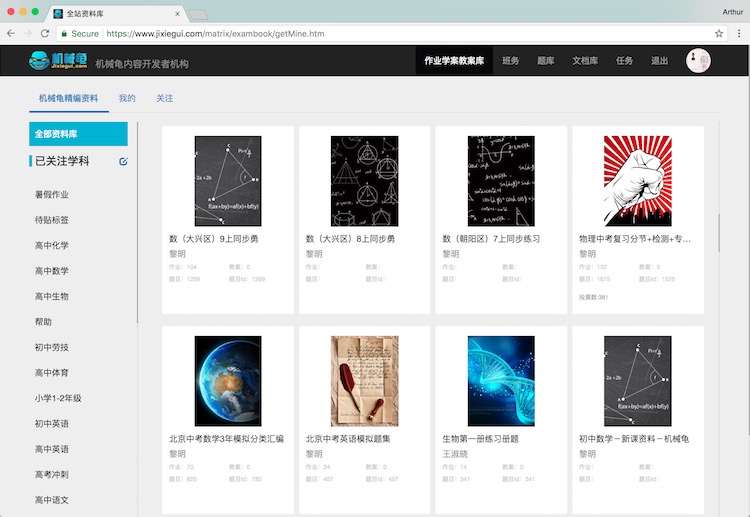Image resolution: width=750 pixels, height=517 pixels.
Task: Go back with the browser back arrow
Action: tap(10, 33)
